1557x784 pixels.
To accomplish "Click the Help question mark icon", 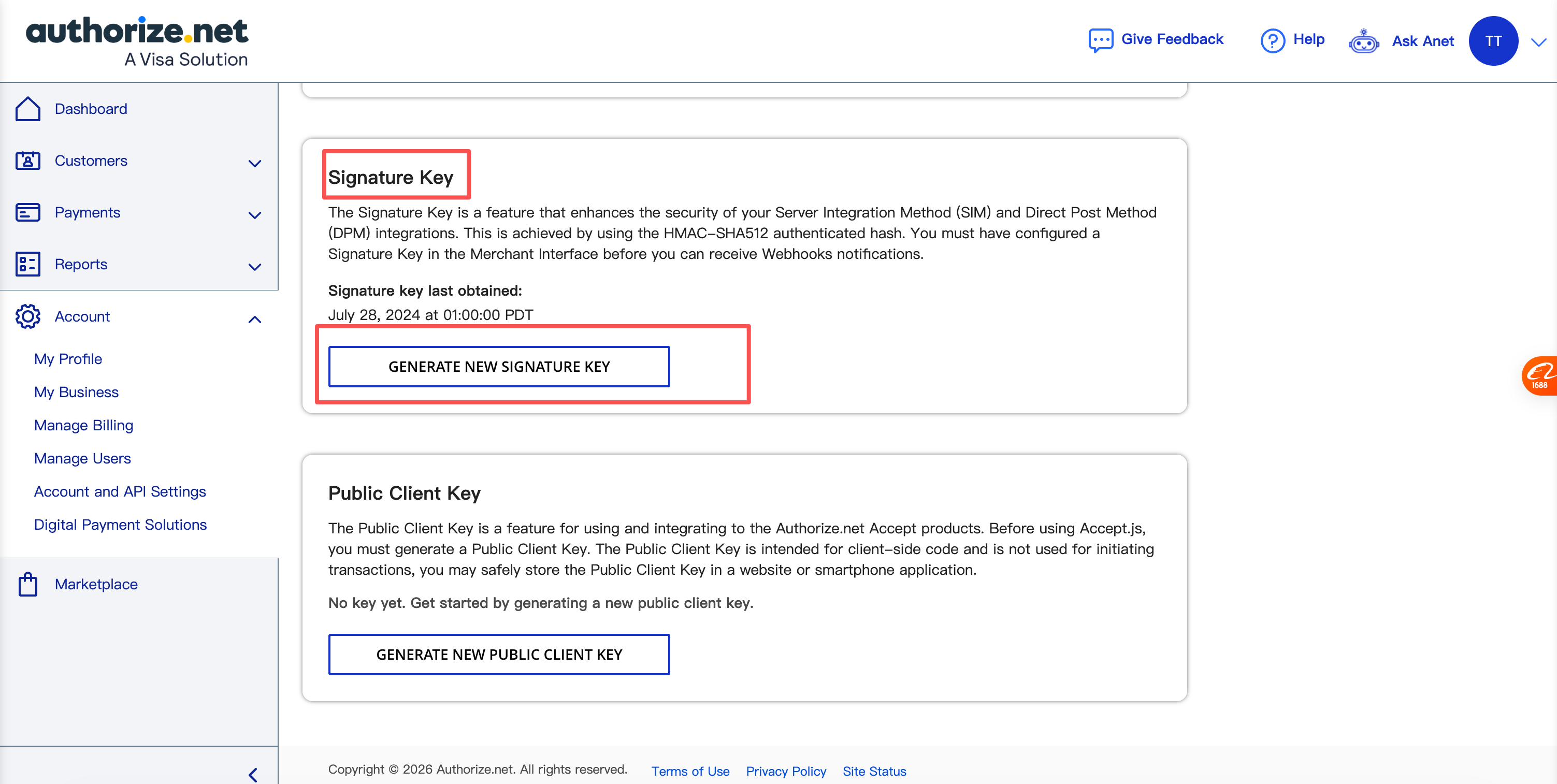I will click(1272, 40).
